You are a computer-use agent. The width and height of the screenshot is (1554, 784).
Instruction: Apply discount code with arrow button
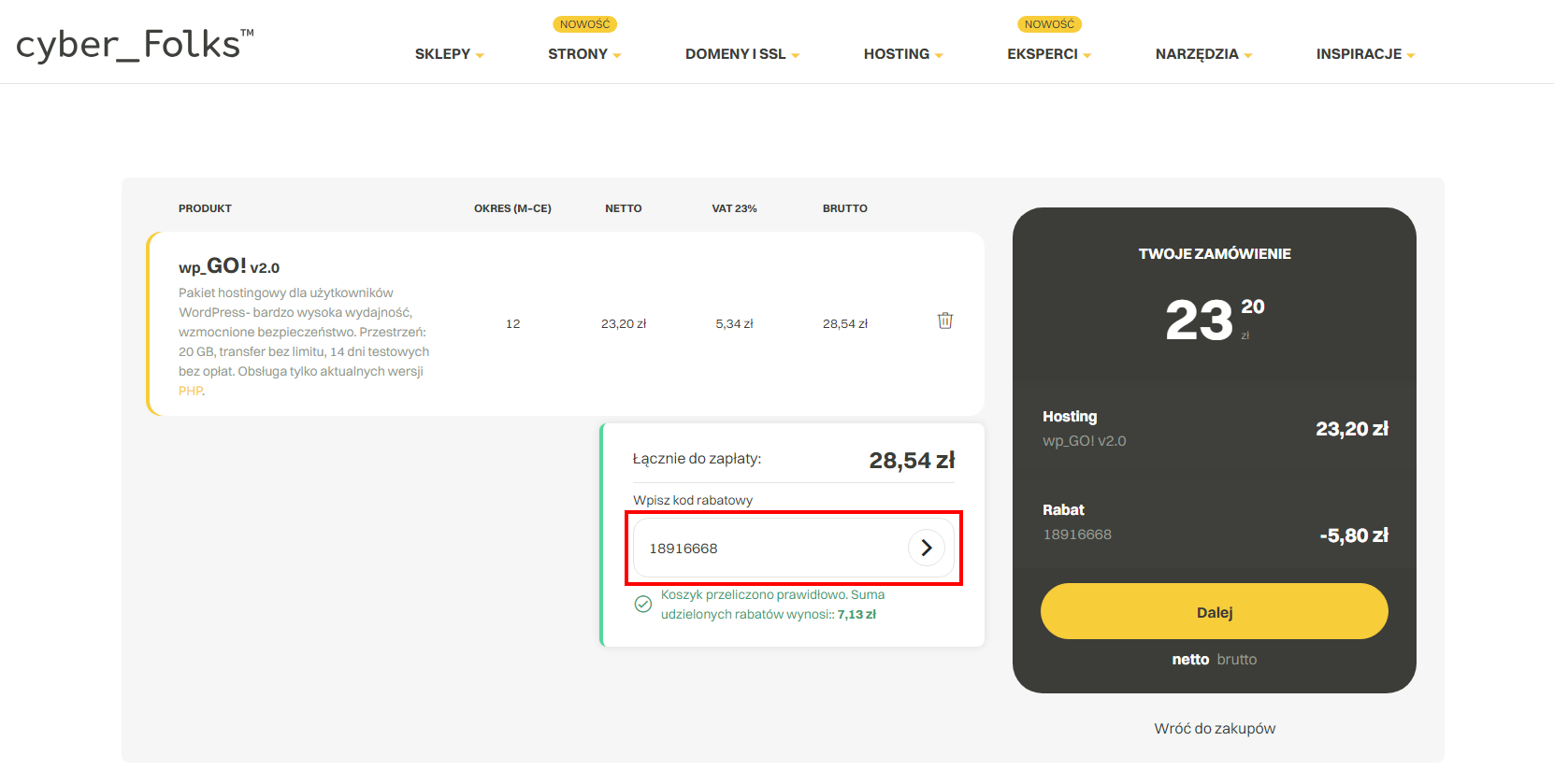[927, 548]
